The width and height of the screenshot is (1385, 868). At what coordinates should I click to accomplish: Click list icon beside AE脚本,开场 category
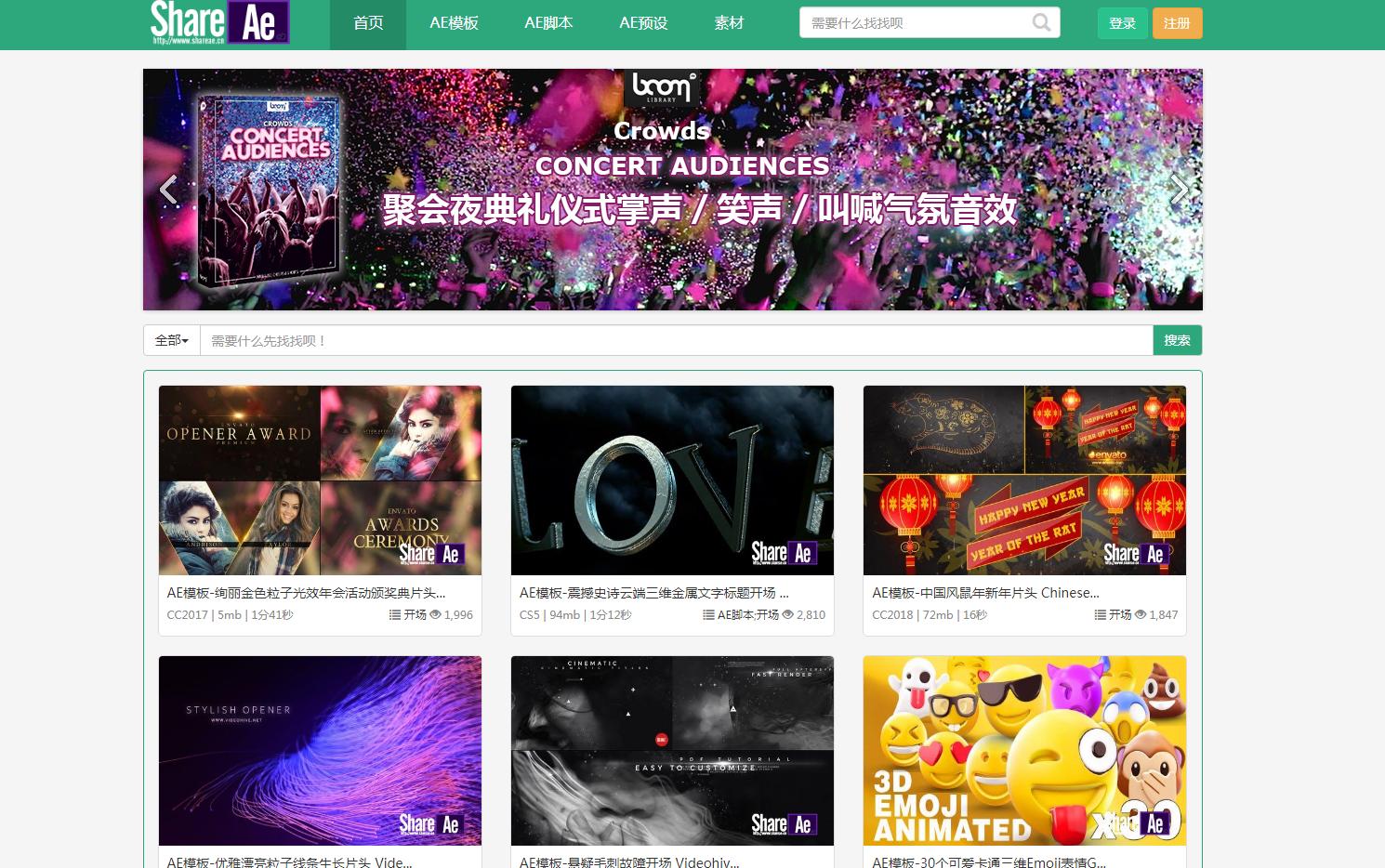(709, 615)
